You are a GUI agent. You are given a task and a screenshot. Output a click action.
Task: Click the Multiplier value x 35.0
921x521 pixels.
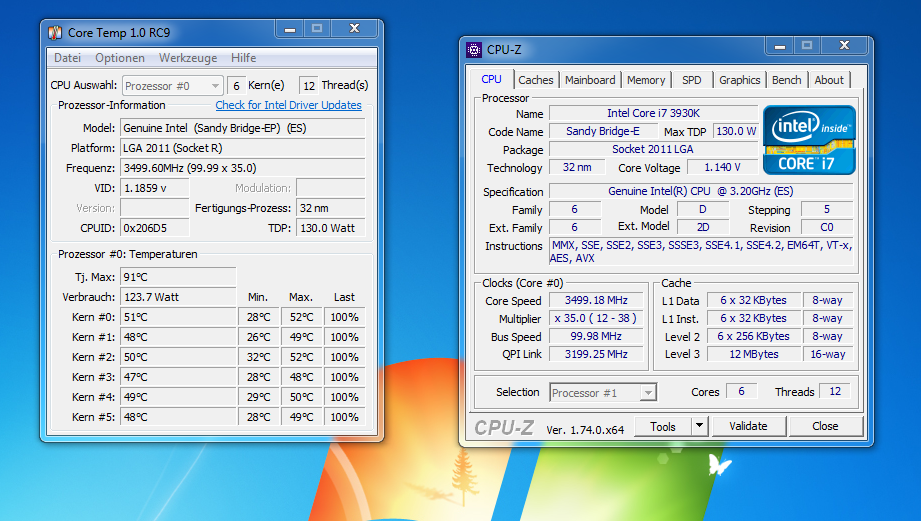596,318
